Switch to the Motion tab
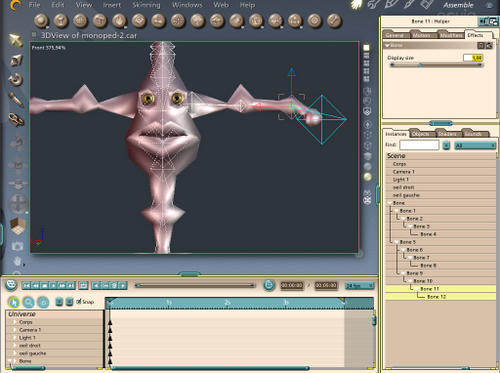The width and height of the screenshot is (500, 373). tap(422, 35)
